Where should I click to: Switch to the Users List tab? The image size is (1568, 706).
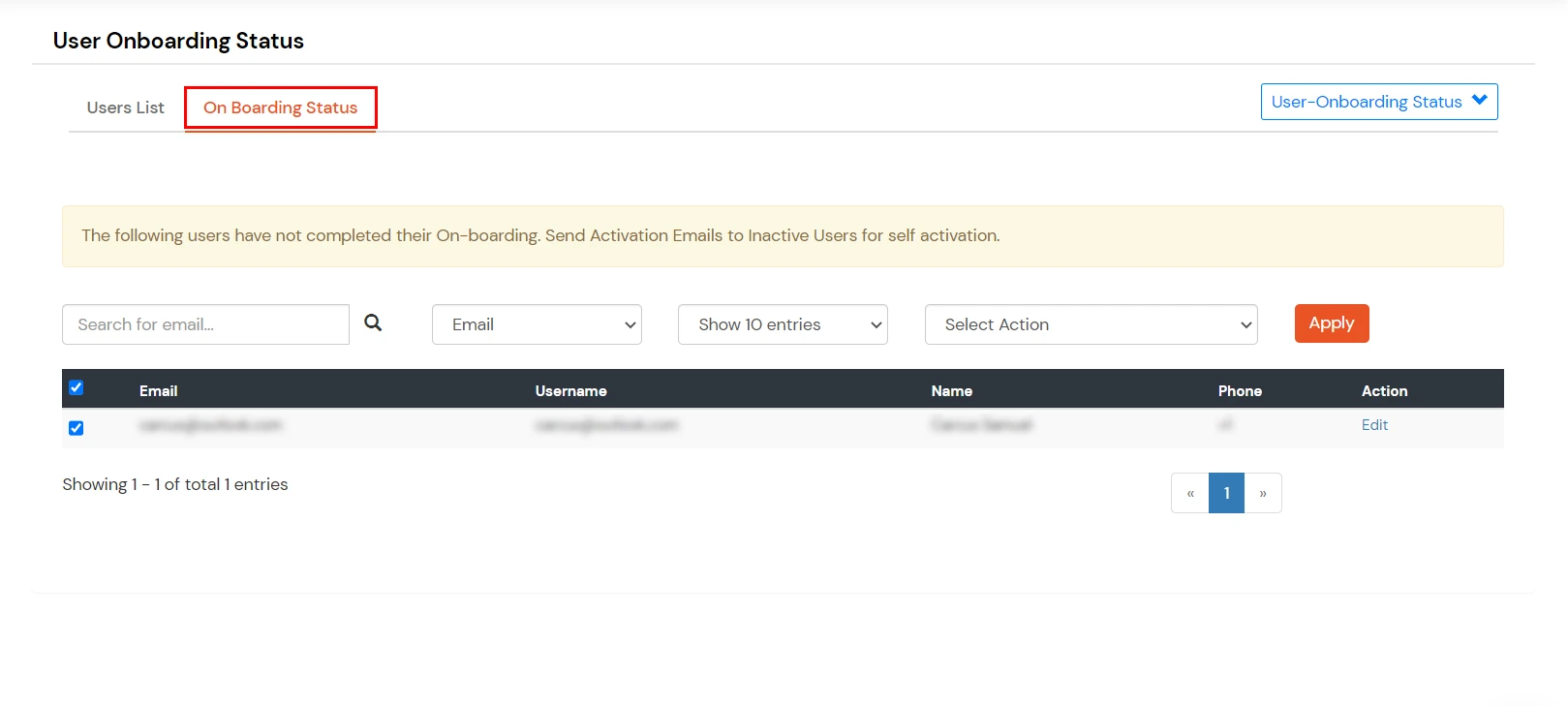(x=126, y=107)
